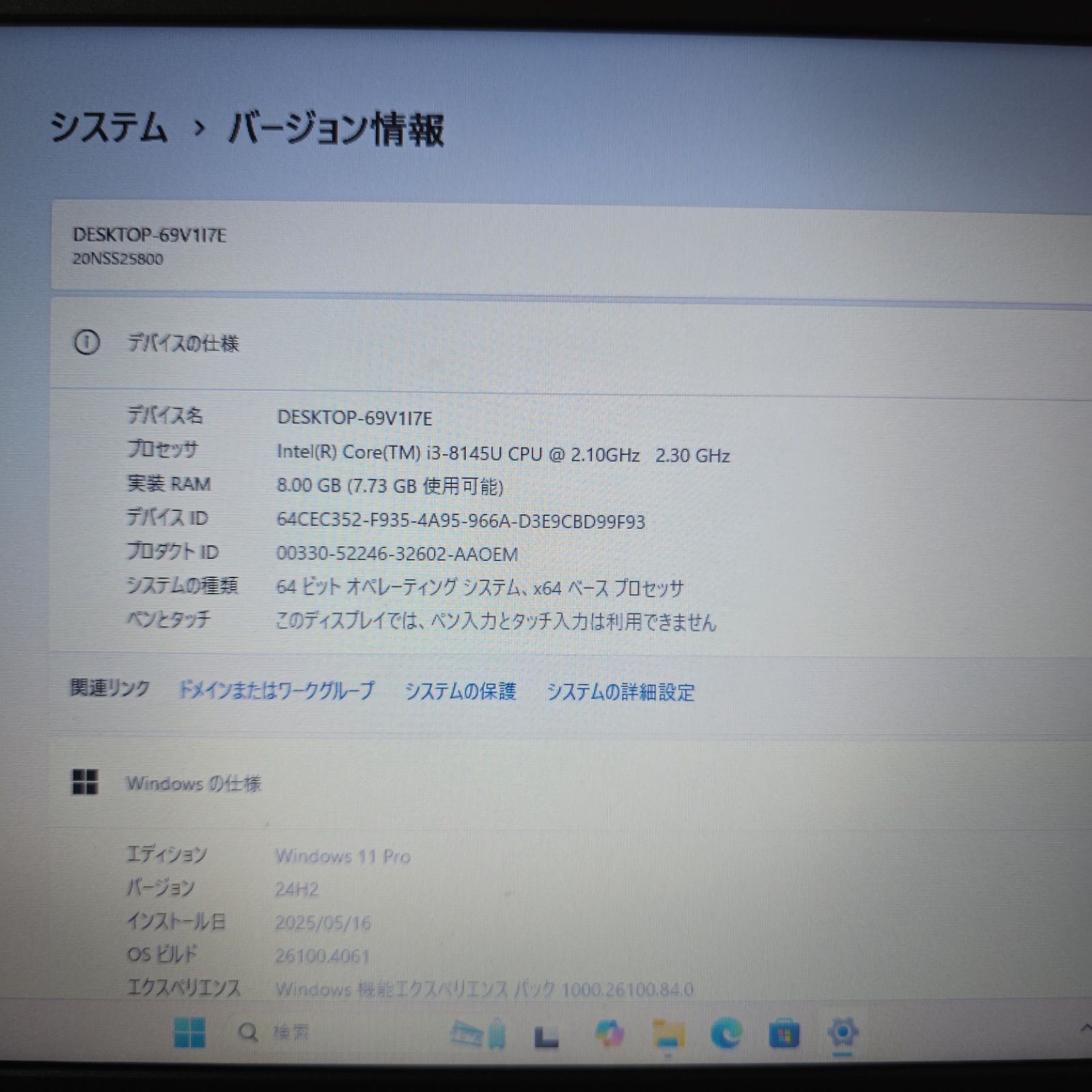Open ドメインまたはワークグループ link

pyautogui.click(x=276, y=691)
